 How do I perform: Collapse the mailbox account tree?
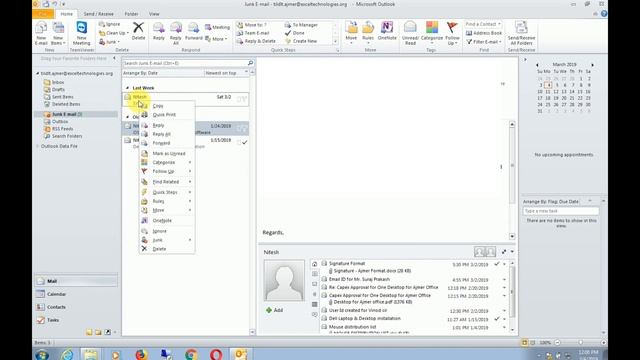pyautogui.click(x=38, y=73)
